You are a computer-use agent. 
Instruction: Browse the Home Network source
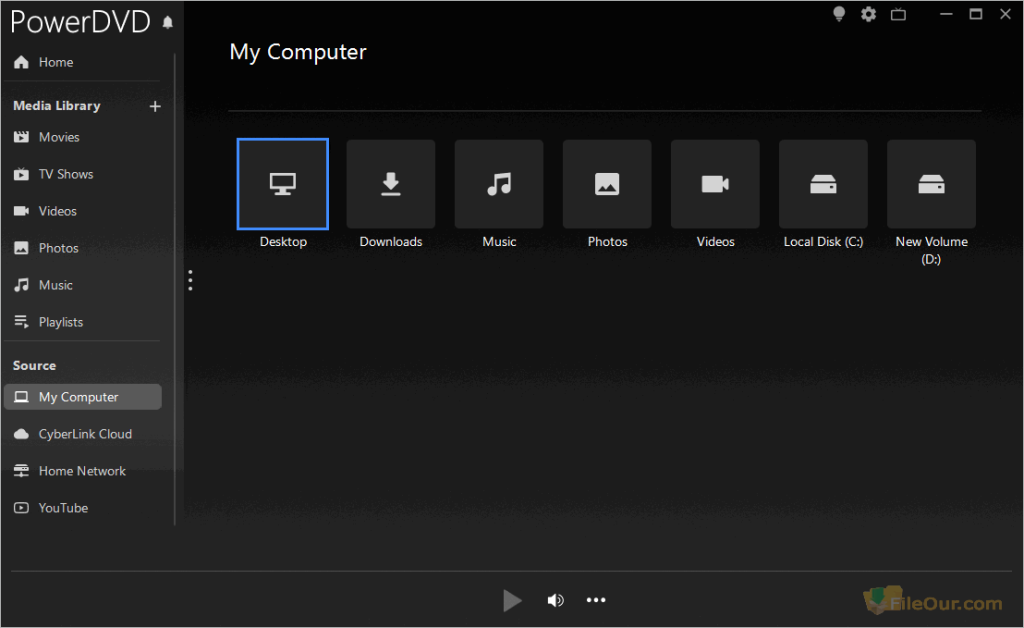(82, 471)
